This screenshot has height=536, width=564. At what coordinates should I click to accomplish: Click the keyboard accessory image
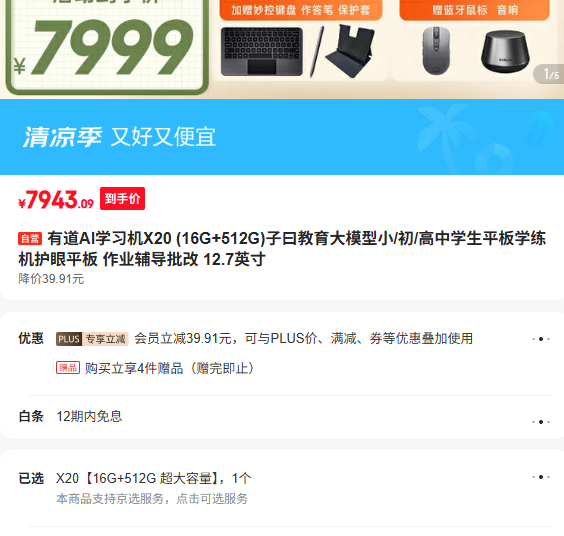(x=262, y=51)
